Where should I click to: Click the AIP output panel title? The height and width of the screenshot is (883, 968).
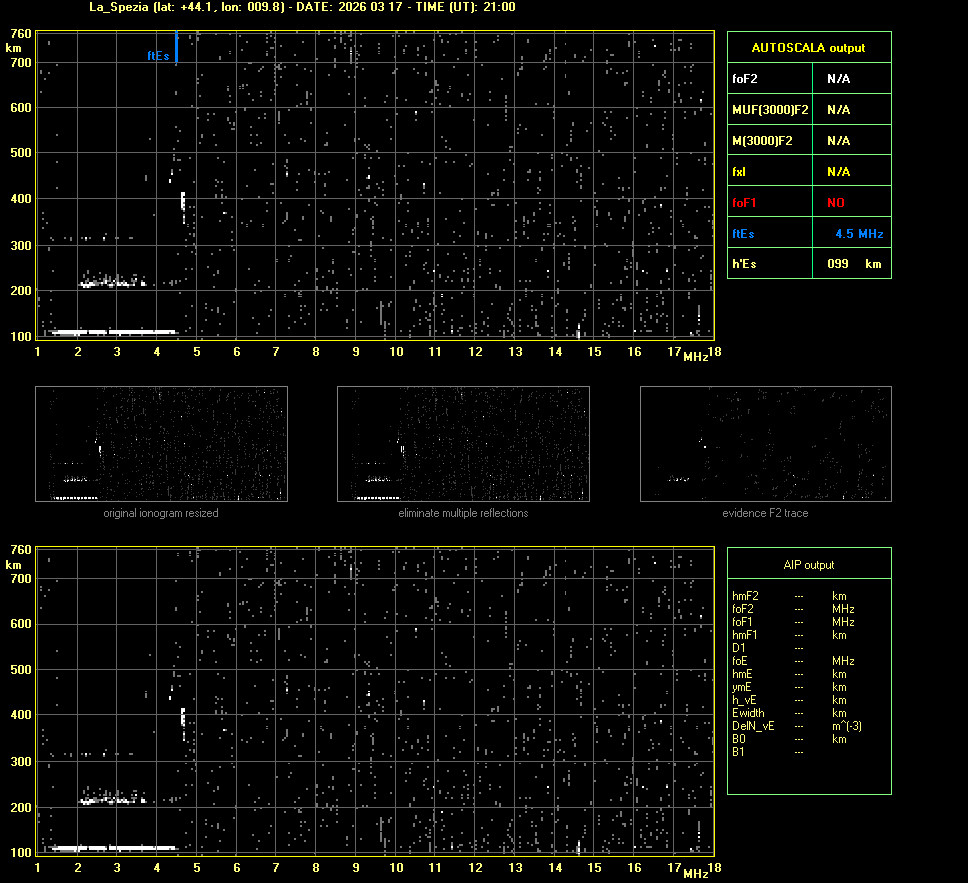(x=808, y=565)
